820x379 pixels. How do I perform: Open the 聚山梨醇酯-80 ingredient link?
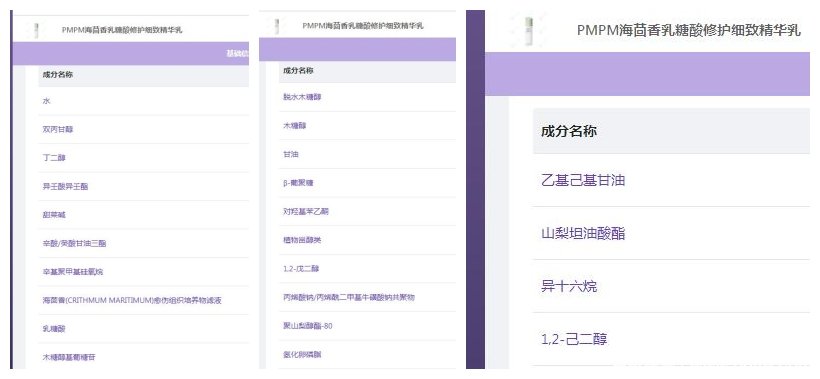click(x=308, y=326)
